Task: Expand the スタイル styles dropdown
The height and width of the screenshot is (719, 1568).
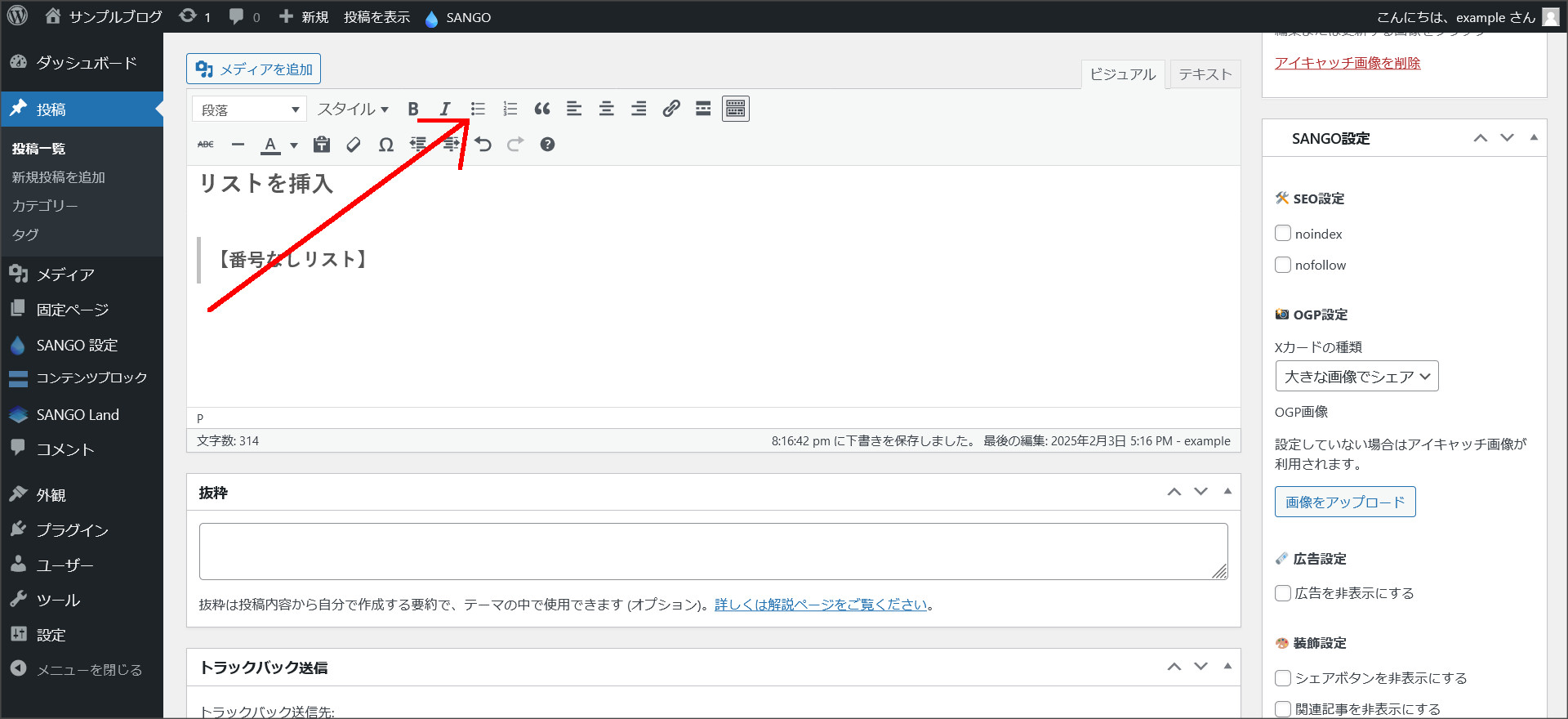Action: pyautogui.click(x=353, y=109)
